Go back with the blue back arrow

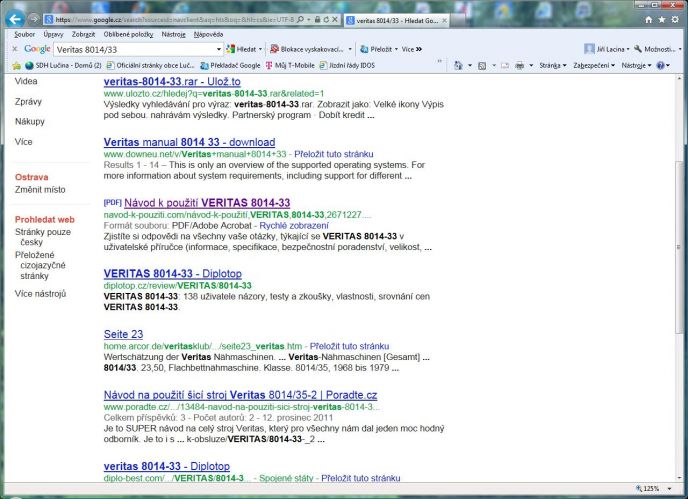coord(15,19)
